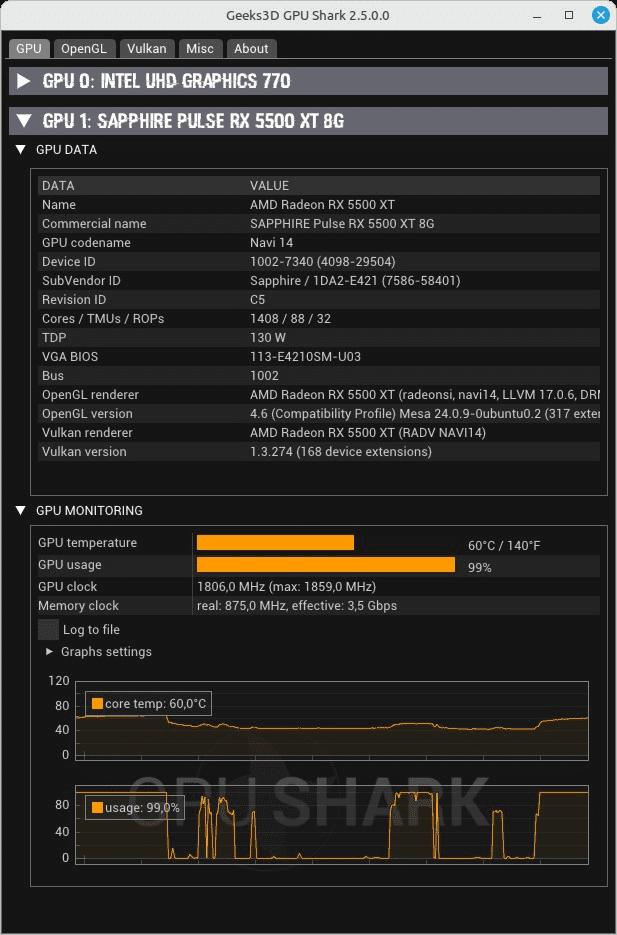Collapse the GPU MONITORING section arrow
Screen dimensions: 617x935
click(x=21, y=511)
